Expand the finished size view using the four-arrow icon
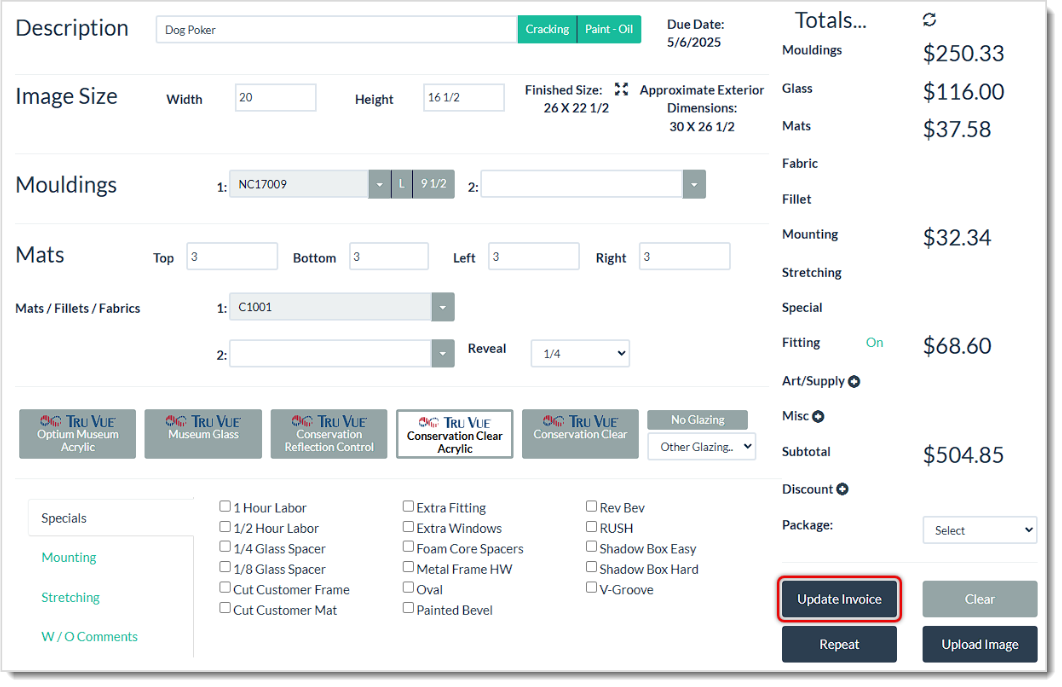 pos(621,88)
